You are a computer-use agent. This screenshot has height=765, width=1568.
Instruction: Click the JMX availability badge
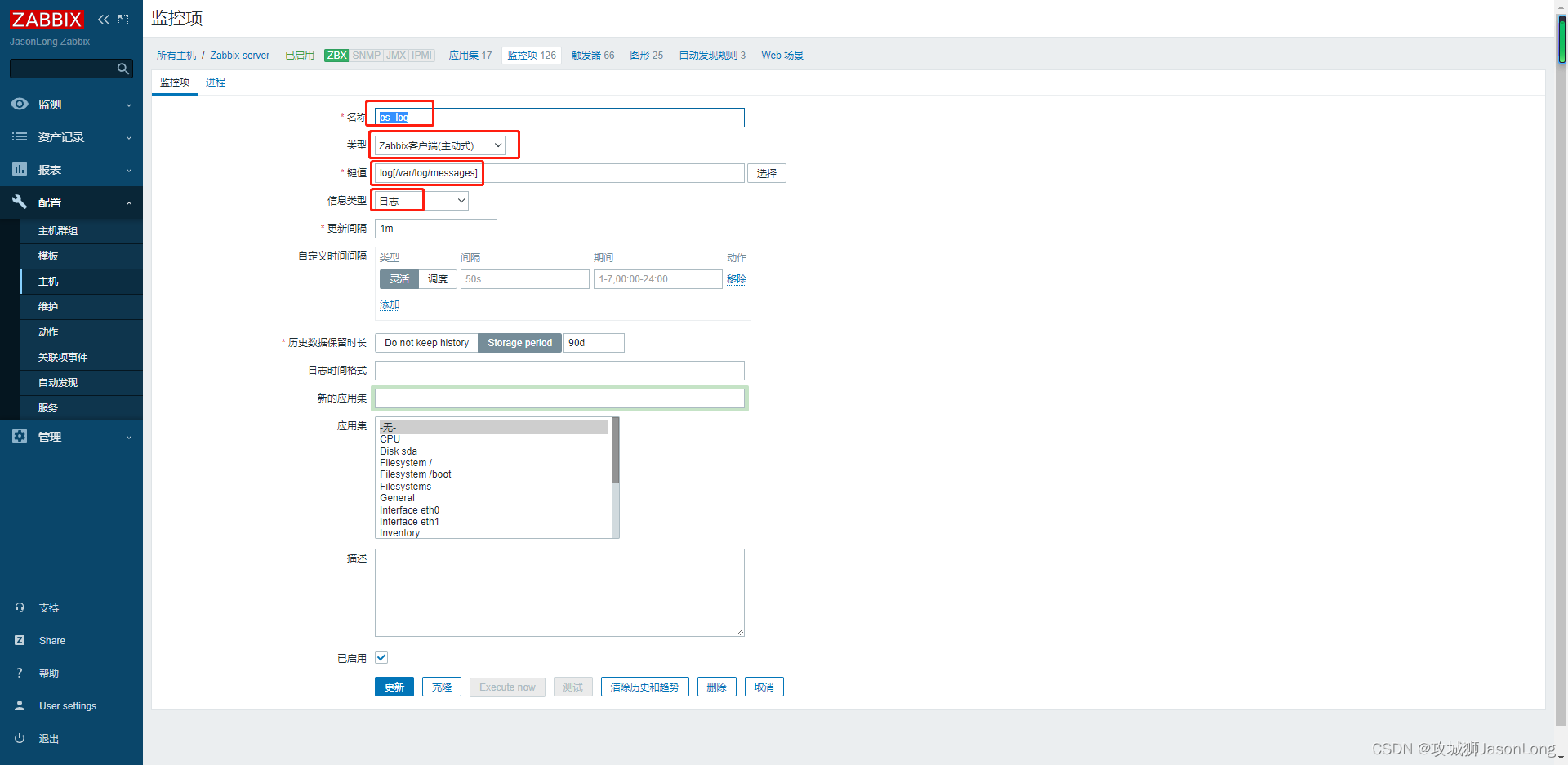396,56
